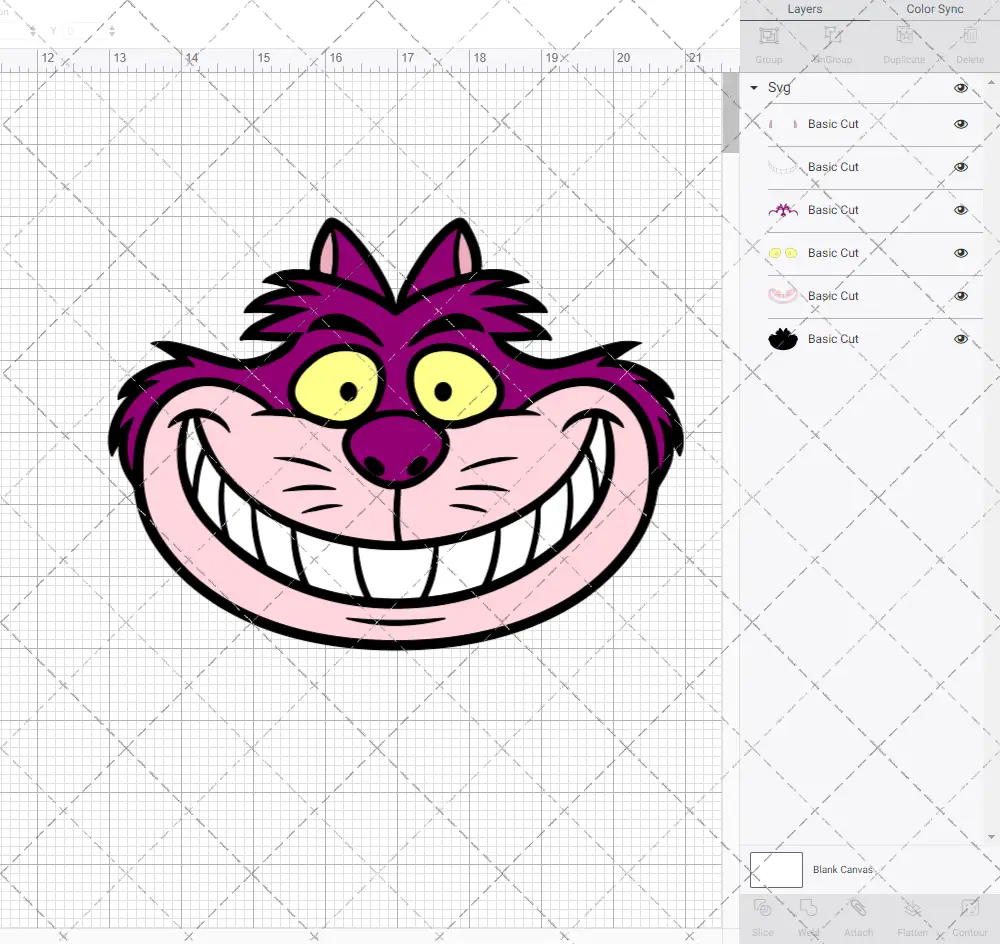Click the UnGroup icon
This screenshot has width=1000, height=944.
pyautogui.click(x=832, y=36)
